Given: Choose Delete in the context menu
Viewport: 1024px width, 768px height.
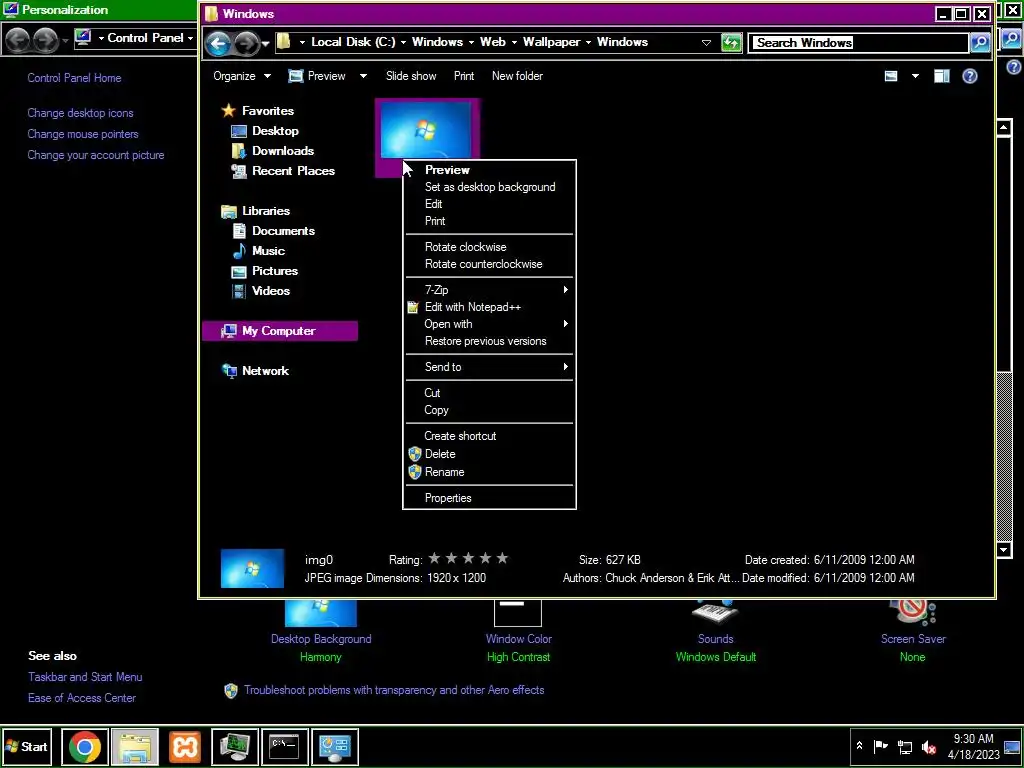Looking at the screenshot, I should [x=489, y=454].
